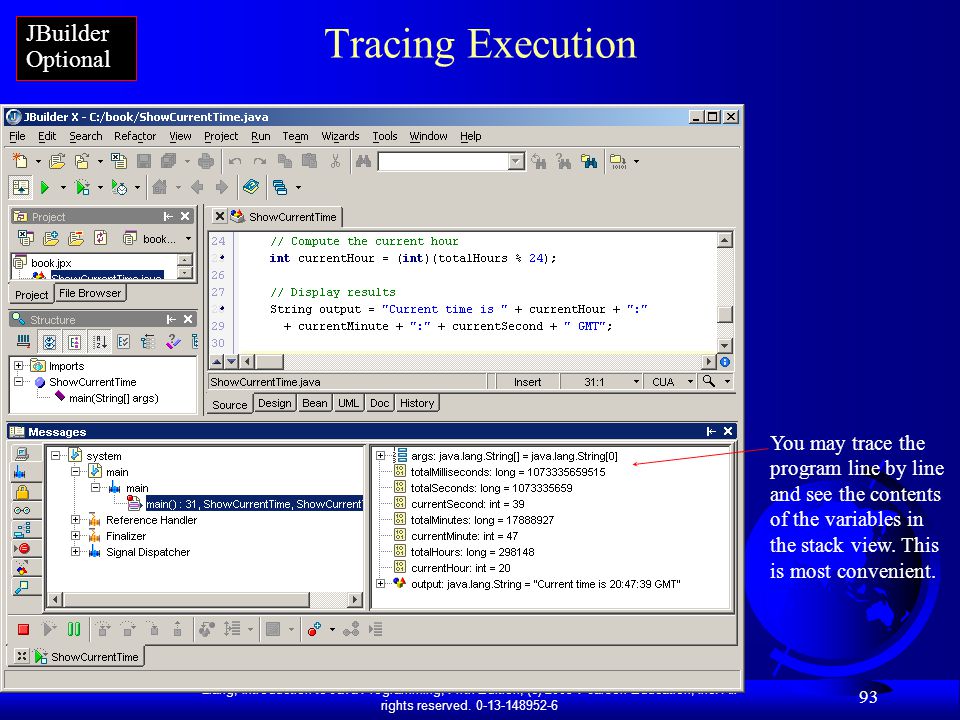Open the Refactor menu

pyautogui.click(x=135, y=136)
